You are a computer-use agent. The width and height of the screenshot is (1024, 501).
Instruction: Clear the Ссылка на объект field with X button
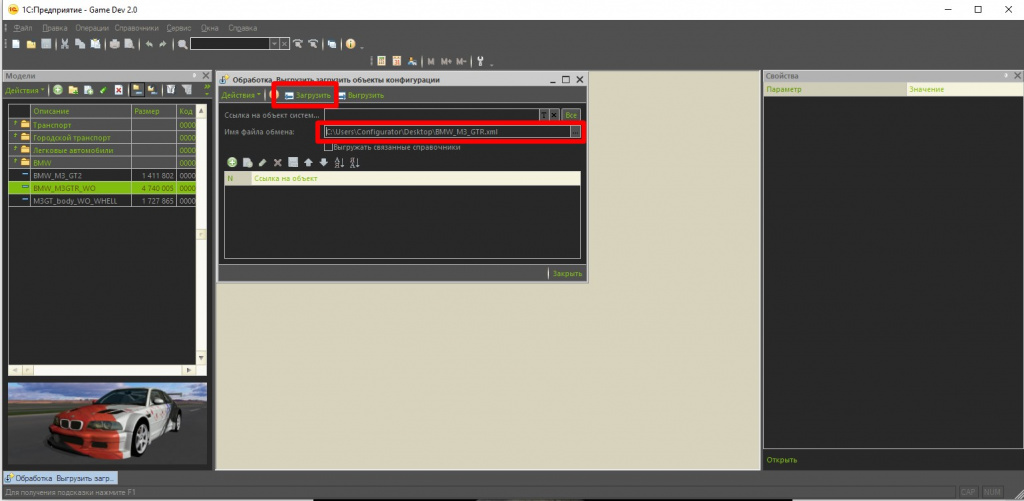pyautogui.click(x=554, y=115)
